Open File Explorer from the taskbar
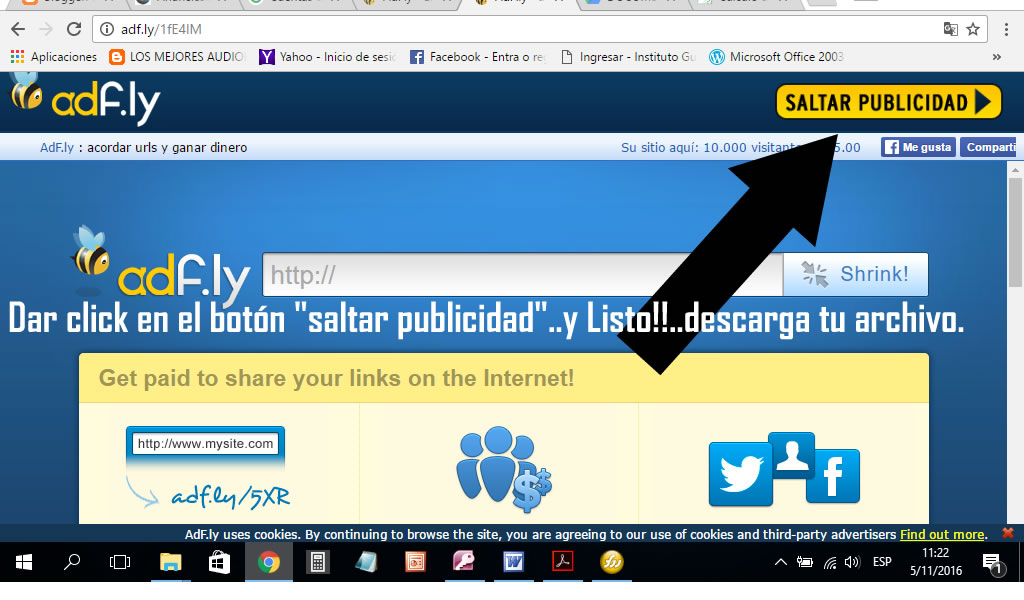 pyautogui.click(x=170, y=561)
